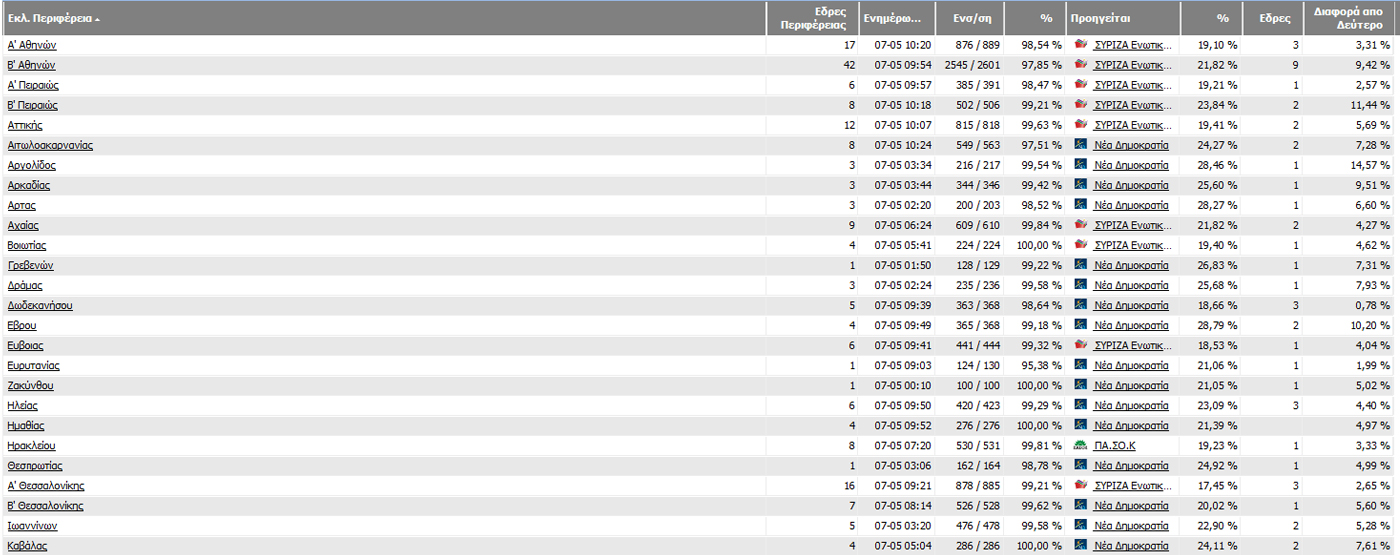The image size is (1400, 555).
Task: Click the SYRIZA logo in Α' Αθηνών row
Action: [1080, 45]
